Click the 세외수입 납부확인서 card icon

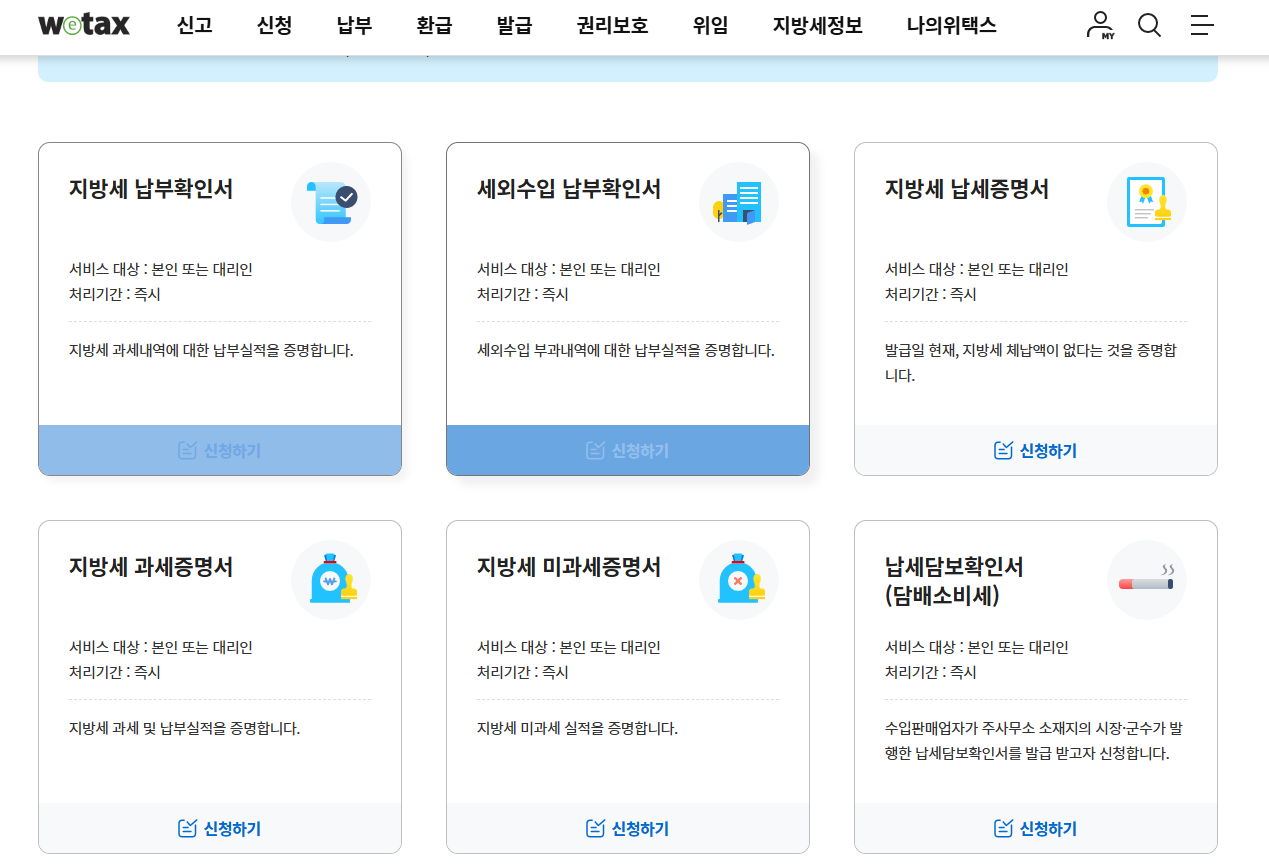point(739,201)
